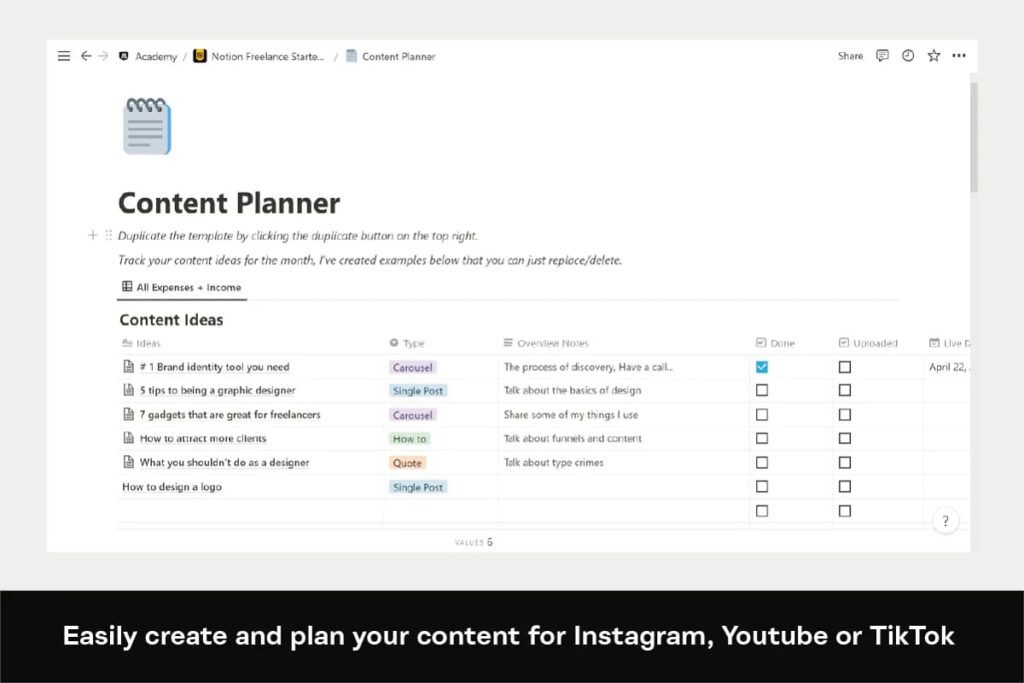Click the question mark help button
The width and height of the screenshot is (1024, 683).
point(945,520)
